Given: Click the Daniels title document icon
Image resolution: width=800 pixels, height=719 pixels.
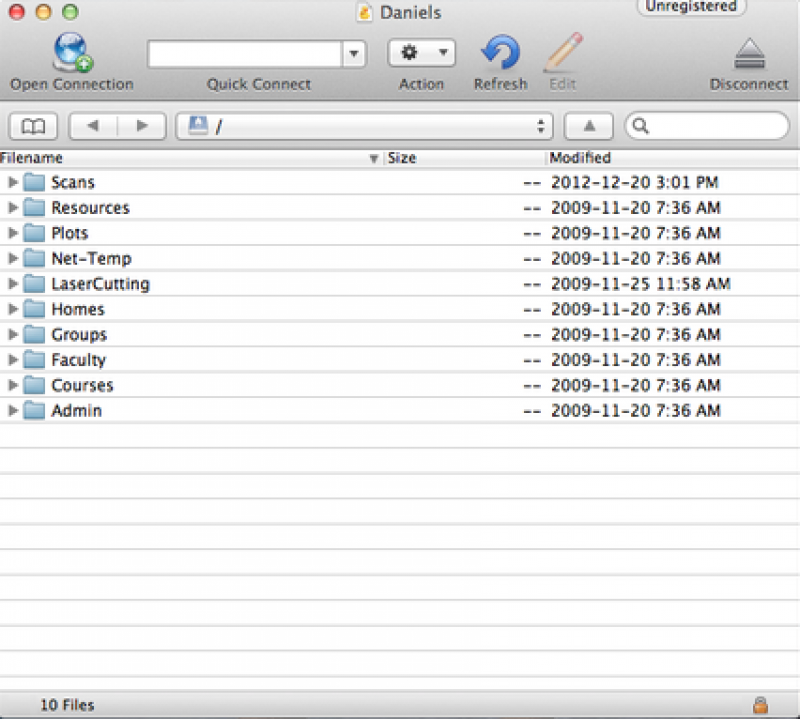Looking at the screenshot, I should coord(365,12).
